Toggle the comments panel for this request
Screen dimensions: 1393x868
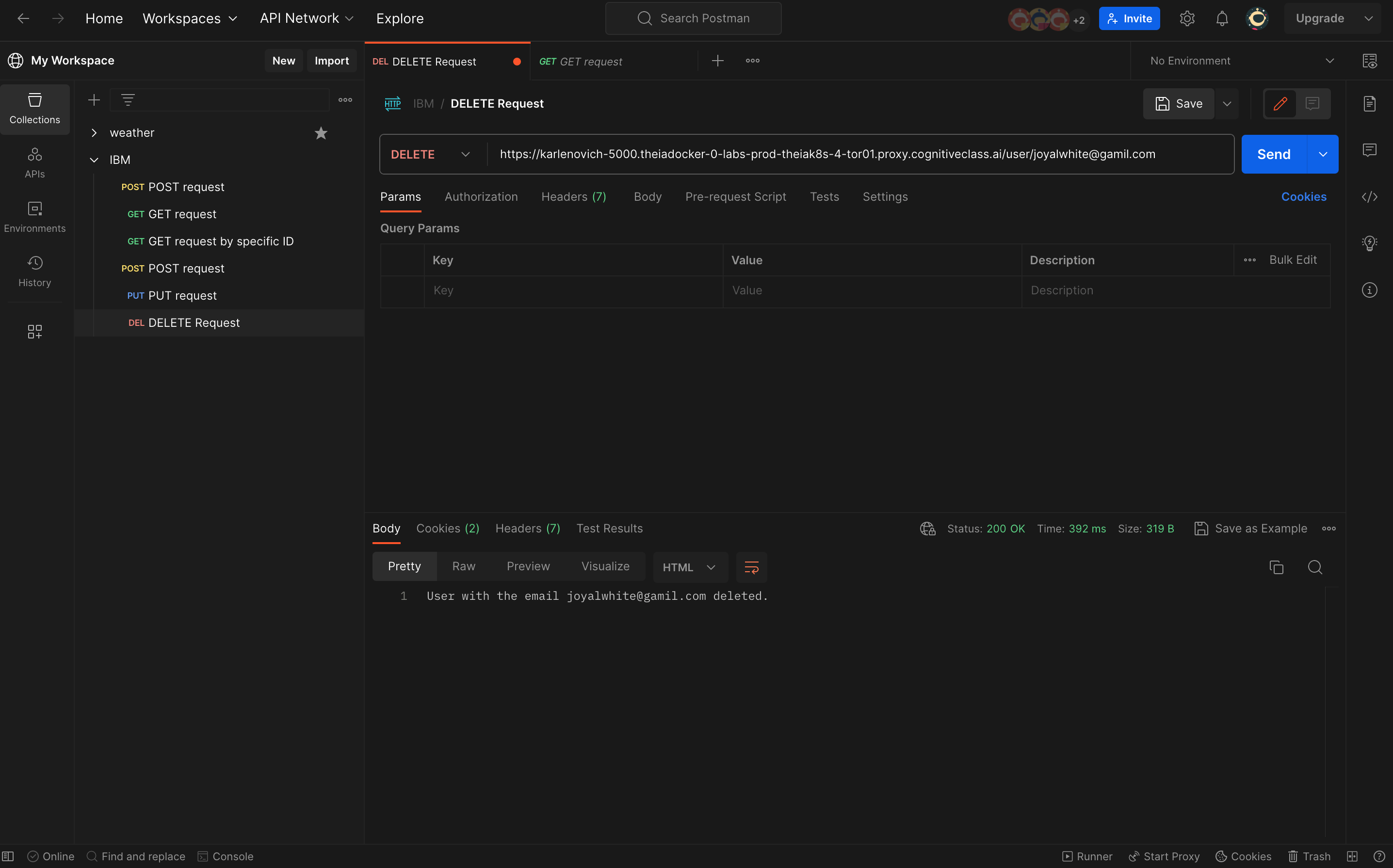point(1312,103)
